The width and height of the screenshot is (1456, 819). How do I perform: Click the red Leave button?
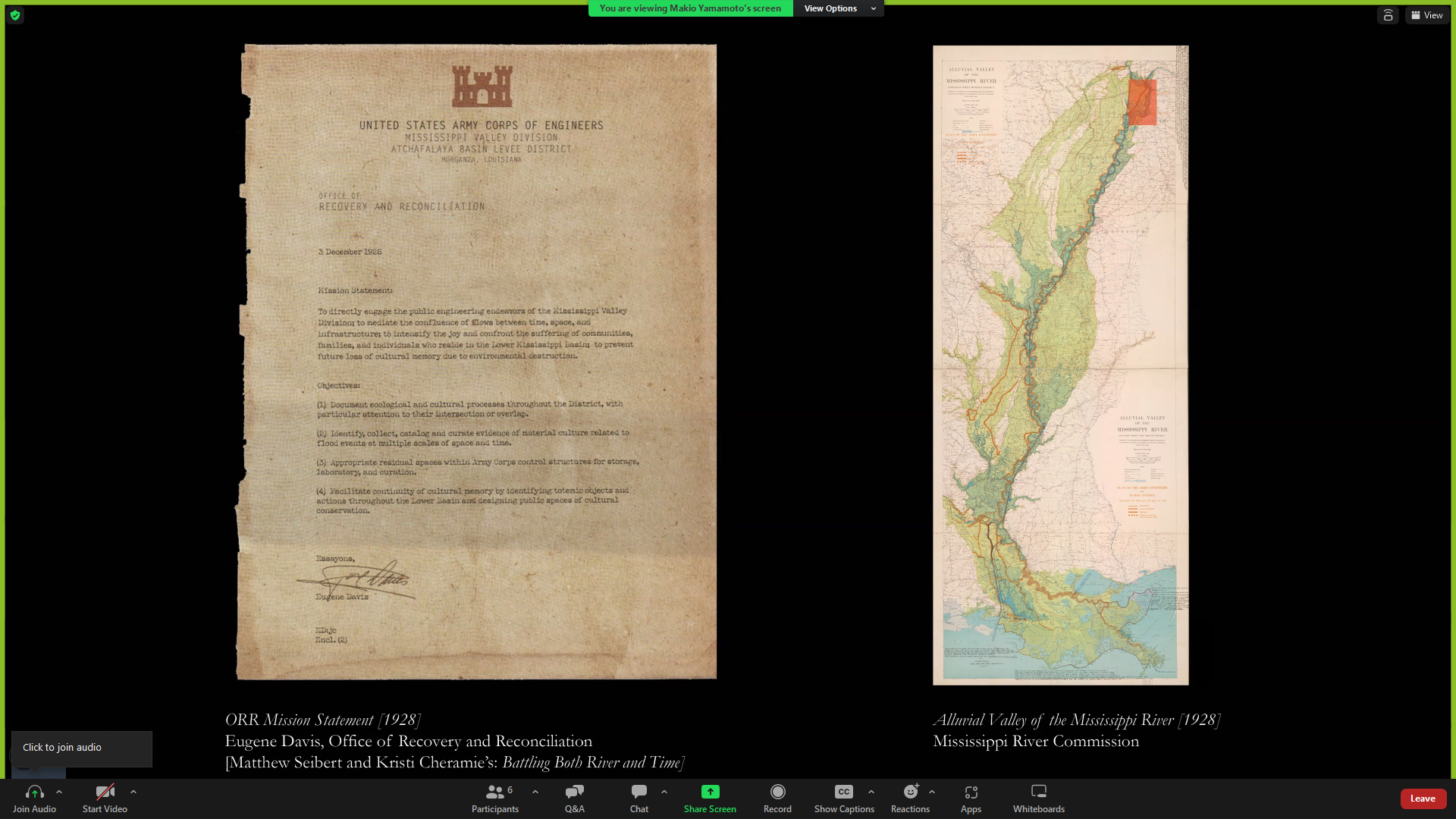[1423, 799]
